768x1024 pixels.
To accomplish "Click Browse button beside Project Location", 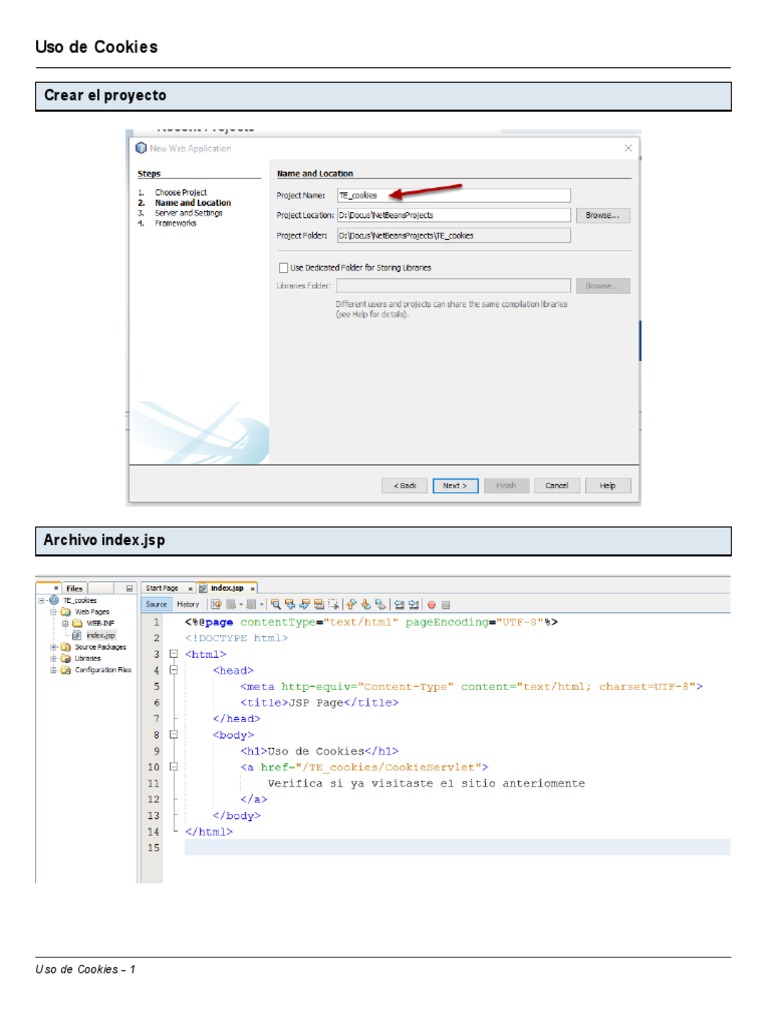I will click(602, 215).
